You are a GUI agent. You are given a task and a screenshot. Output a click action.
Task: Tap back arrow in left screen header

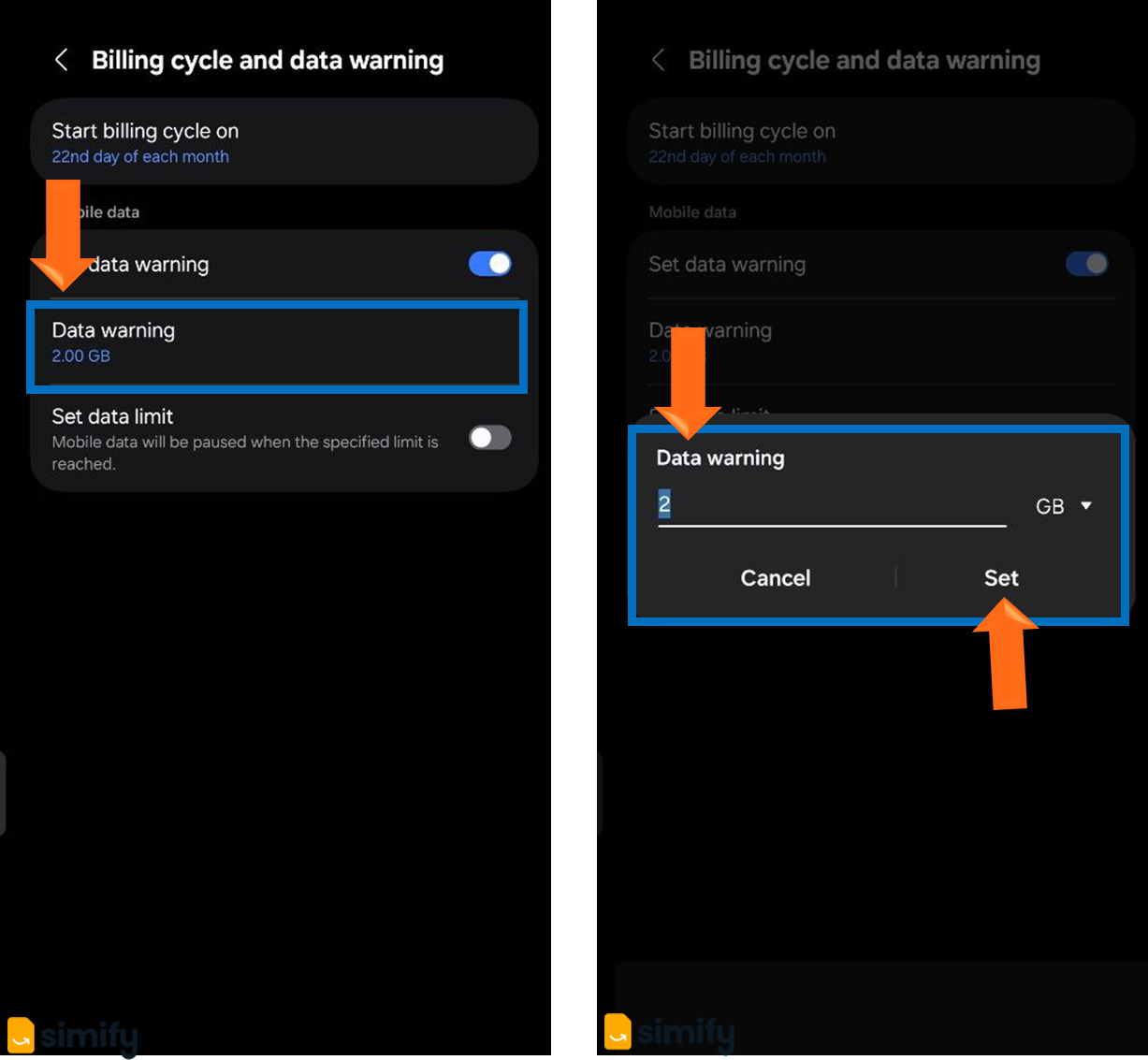62,61
